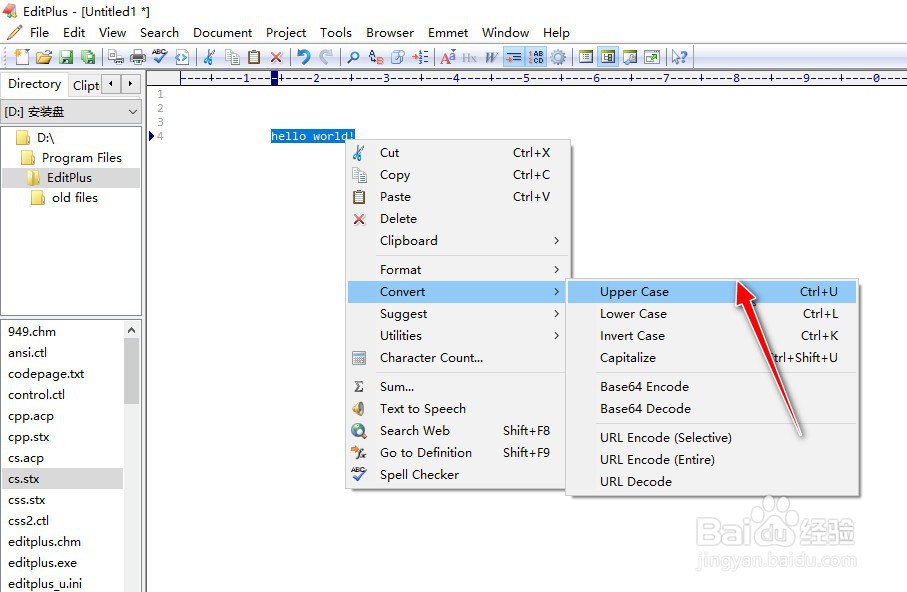Open the Tools menu
907x592 pixels.
335,32
